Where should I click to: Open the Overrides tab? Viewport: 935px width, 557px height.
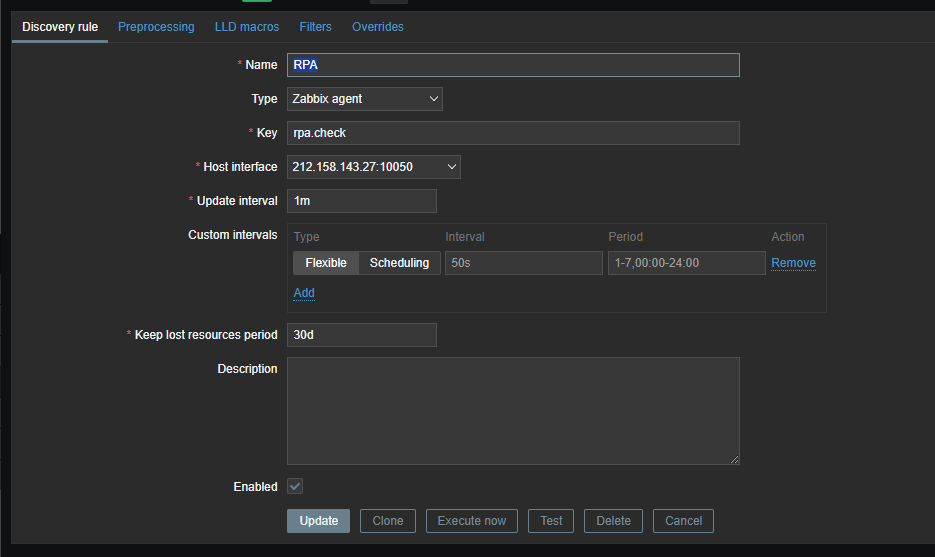click(x=377, y=27)
